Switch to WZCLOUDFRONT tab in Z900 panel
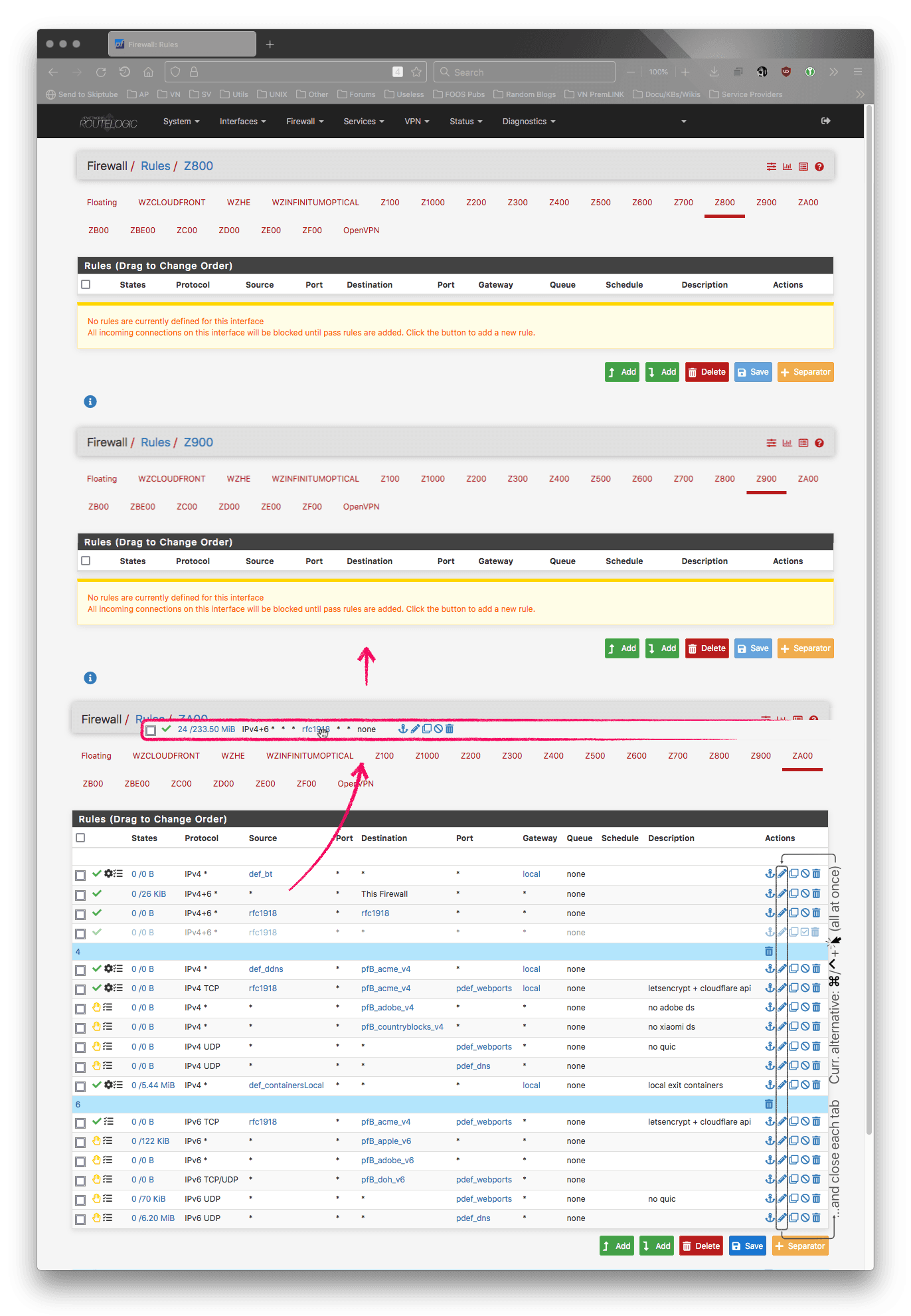Screen dimensions: 911x1316 [171, 479]
